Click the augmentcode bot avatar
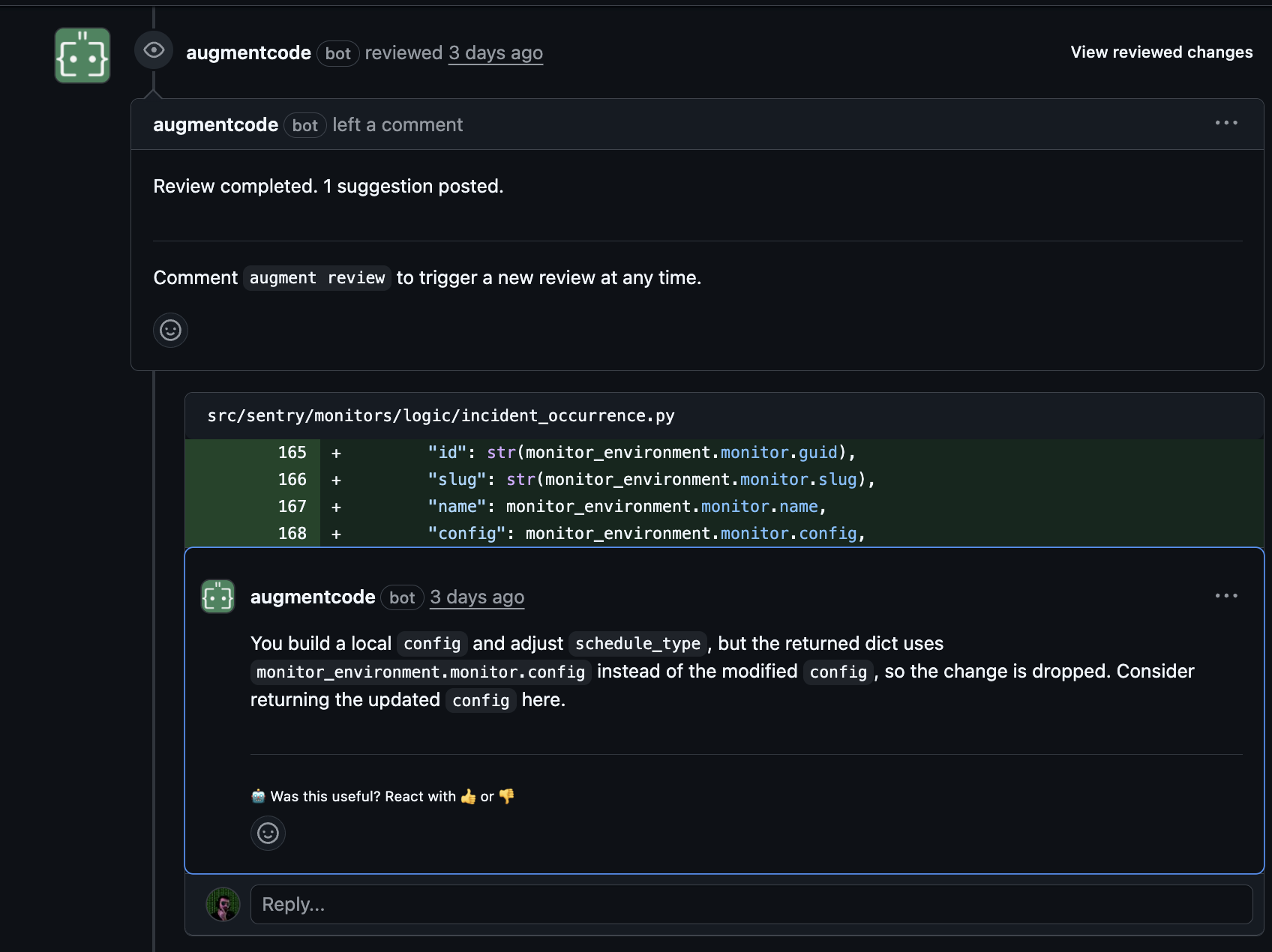This screenshot has height=952, width=1272. tap(82, 55)
